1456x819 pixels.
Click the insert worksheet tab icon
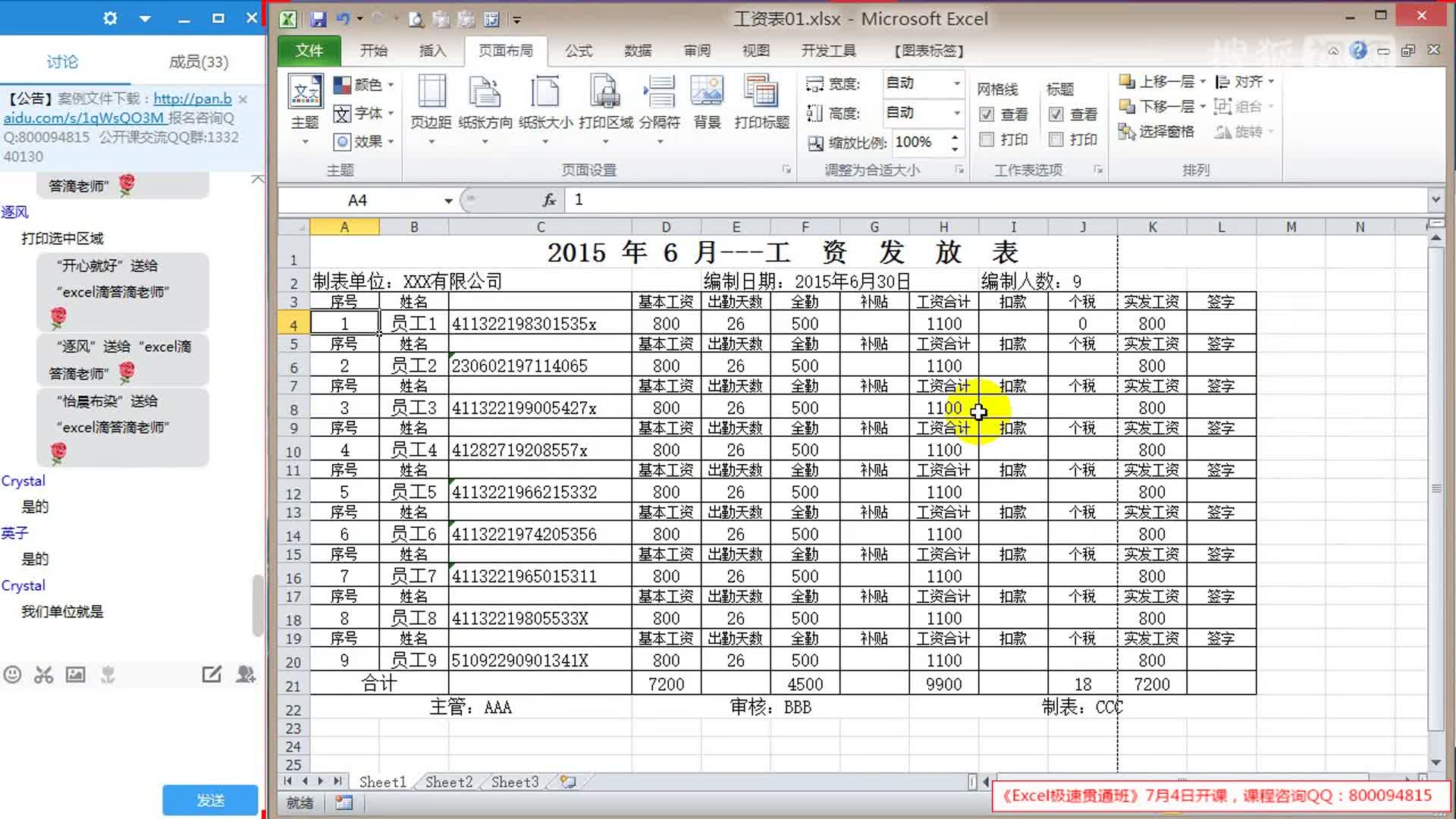pos(568,782)
